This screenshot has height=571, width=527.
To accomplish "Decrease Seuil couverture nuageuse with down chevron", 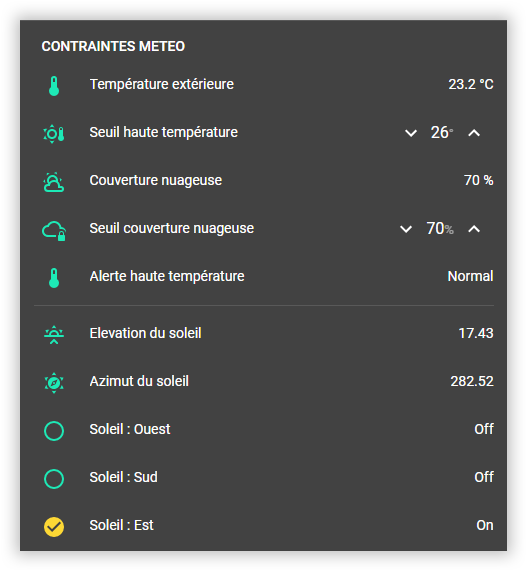I will pos(406,229).
